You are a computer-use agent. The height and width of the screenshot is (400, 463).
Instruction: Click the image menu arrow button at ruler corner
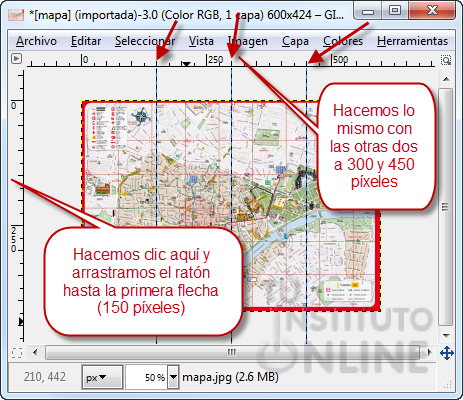(16, 59)
